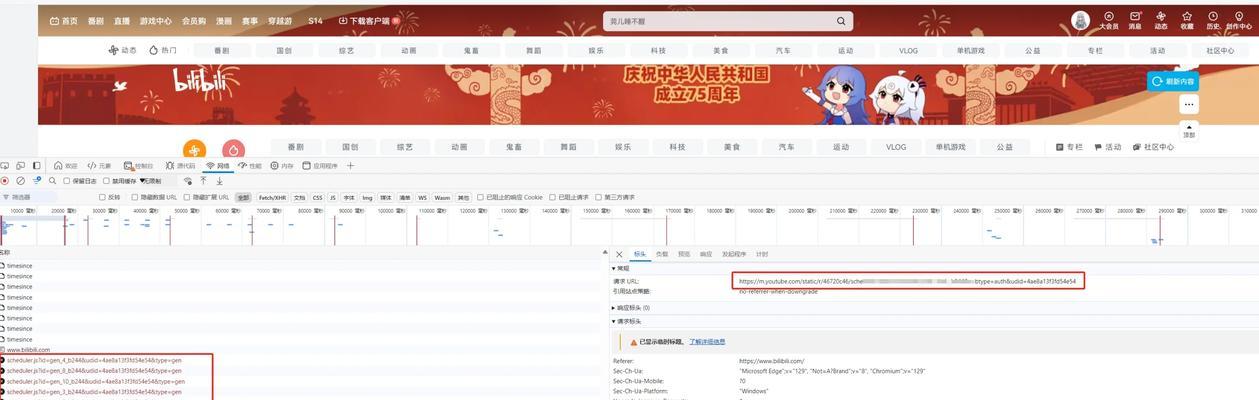This screenshot has width=1259, height=400.
Task: Click the red 热门 round icon
Action: click(x=234, y=150)
